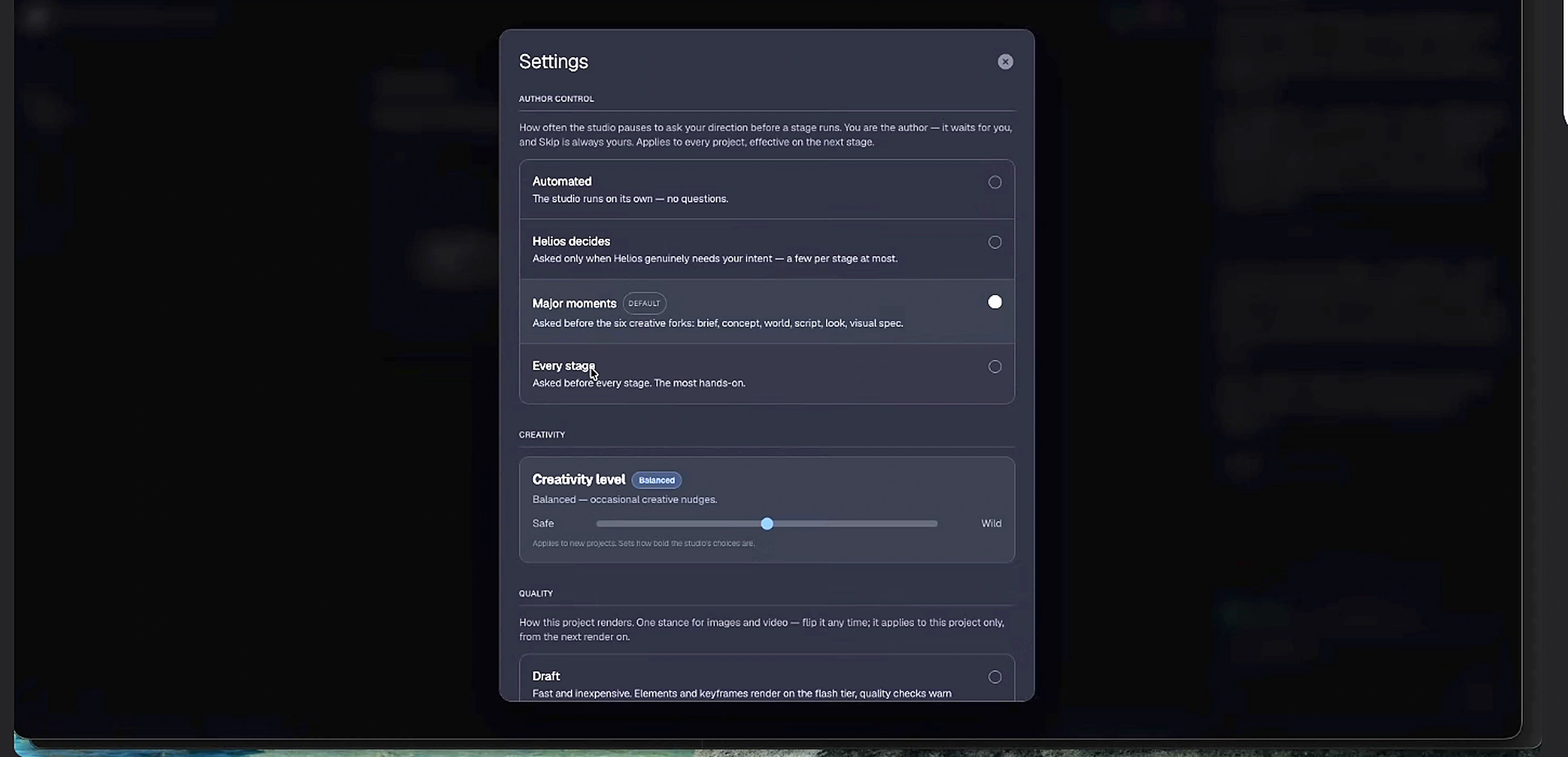Viewport: 1568px width, 757px height.
Task: Select the Draft quality radio button
Action: coord(995,676)
